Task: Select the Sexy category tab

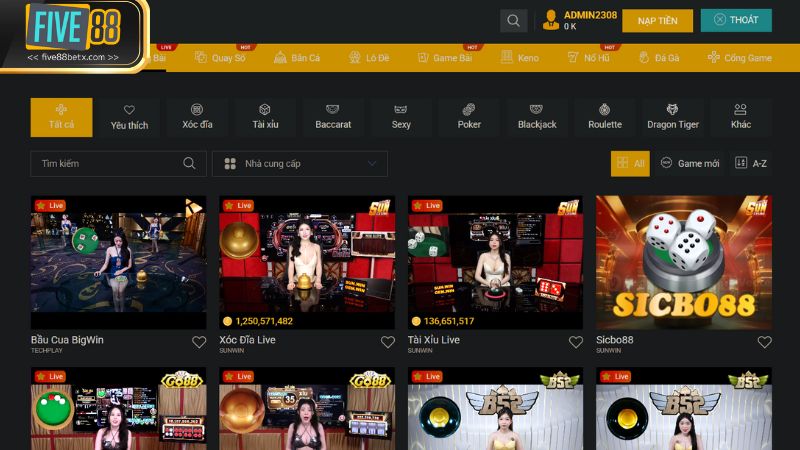Action: 401,117
